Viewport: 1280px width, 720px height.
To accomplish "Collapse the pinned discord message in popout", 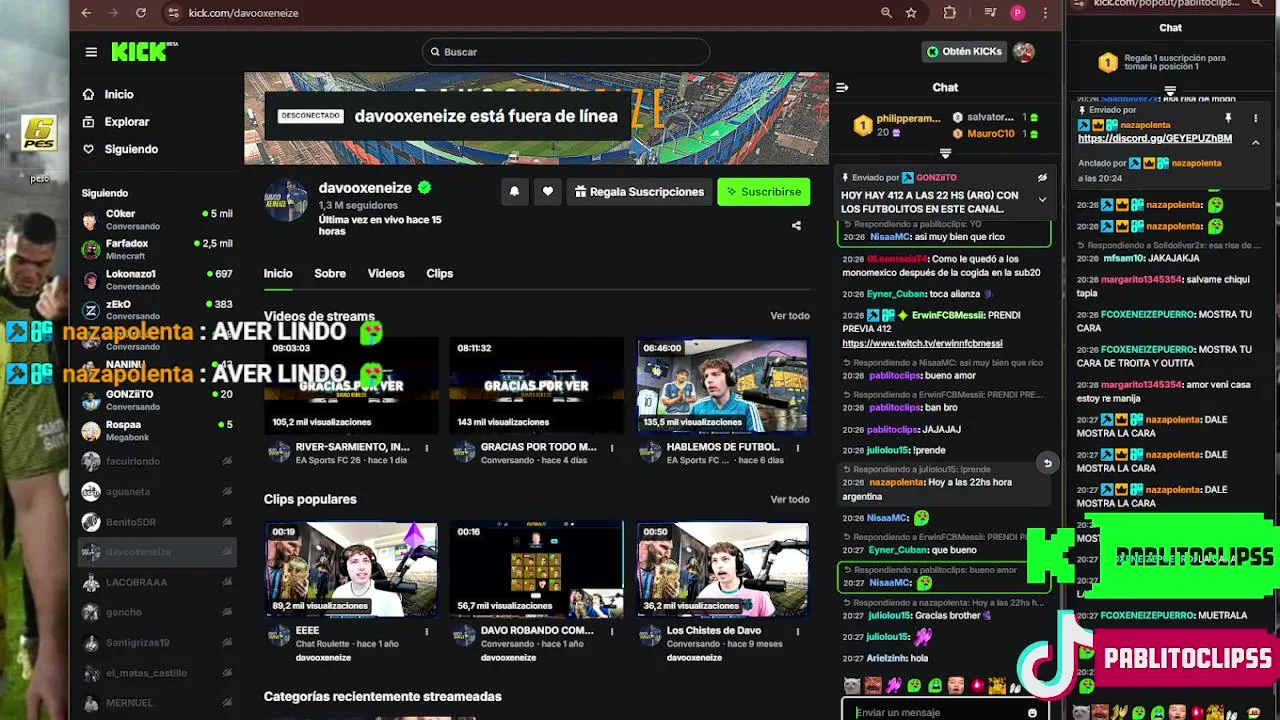I will [x=1256, y=142].
